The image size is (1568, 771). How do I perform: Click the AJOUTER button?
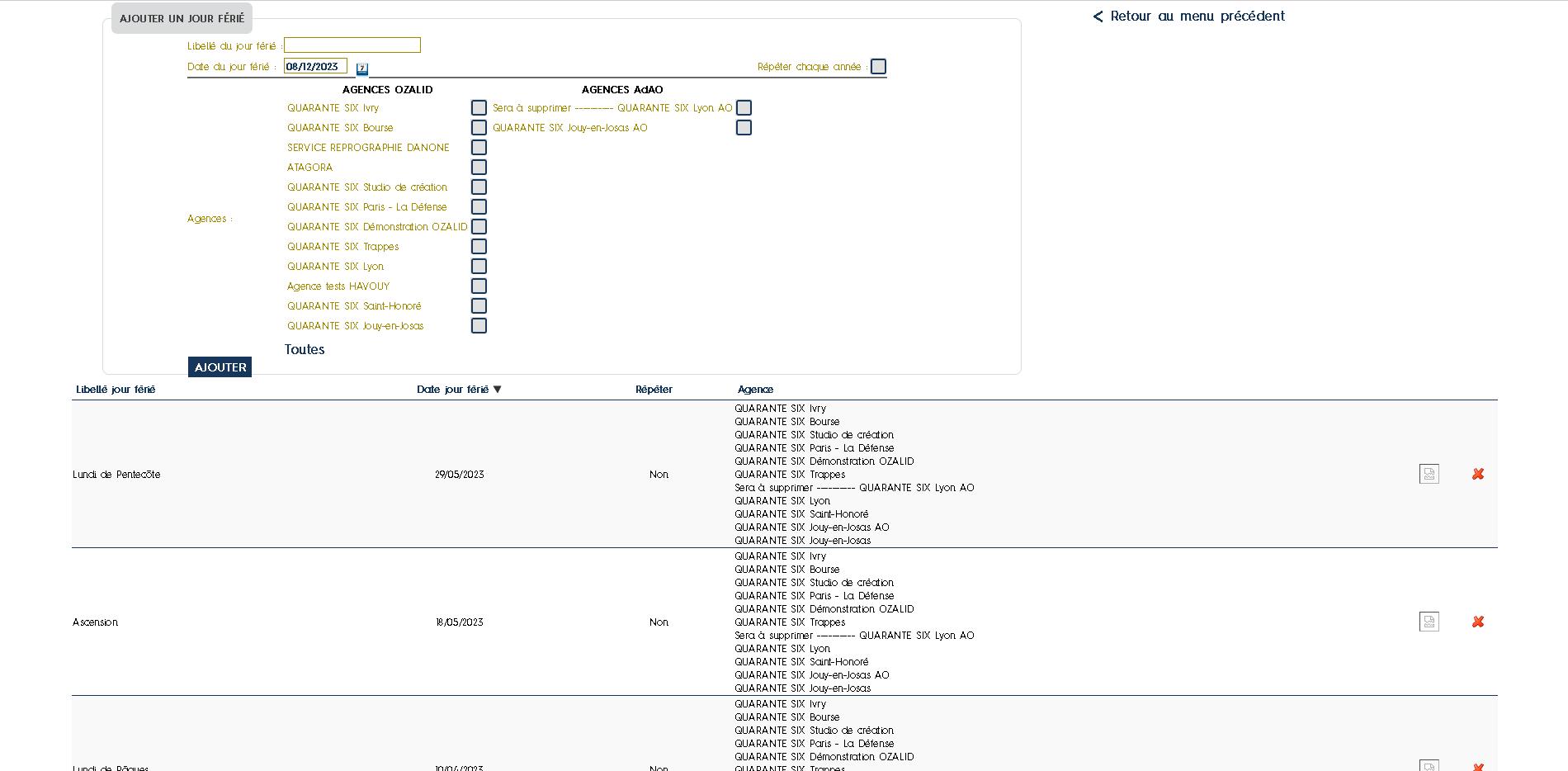click(x=220, y=367)
